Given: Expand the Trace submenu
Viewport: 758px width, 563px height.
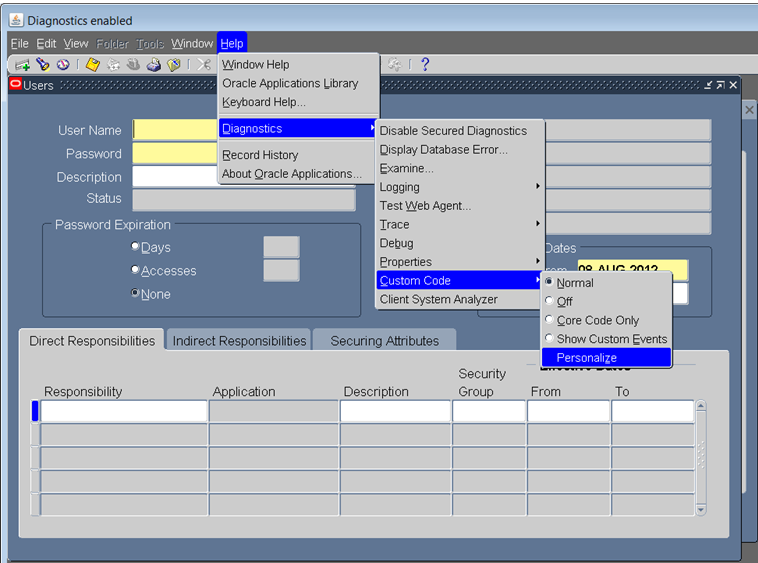Looking at the screenshot, I should tap(460, 224).
